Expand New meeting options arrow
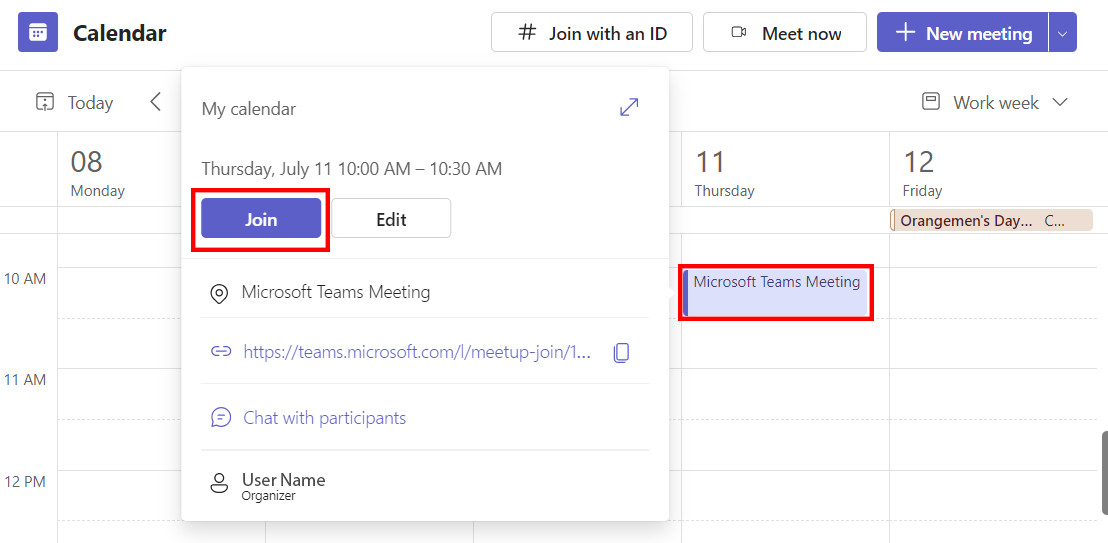This screenshot has width=1108, height=543. (x=1062, y=33)
